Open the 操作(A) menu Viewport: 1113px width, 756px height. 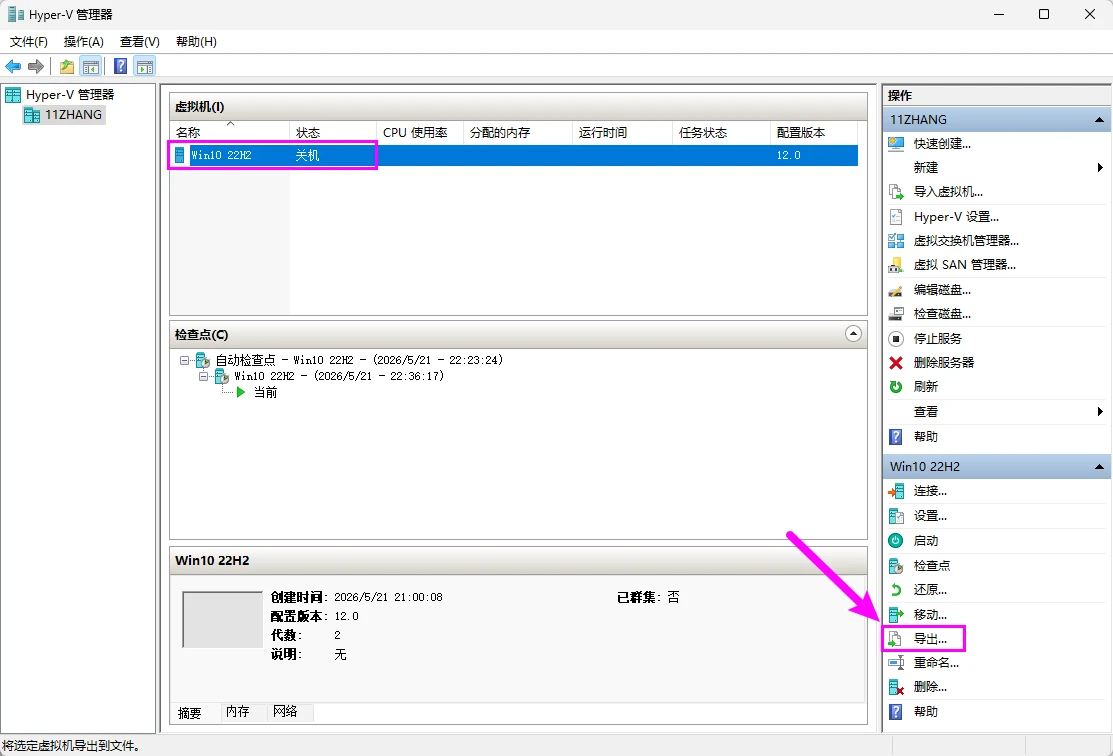(x=84, y=42)
